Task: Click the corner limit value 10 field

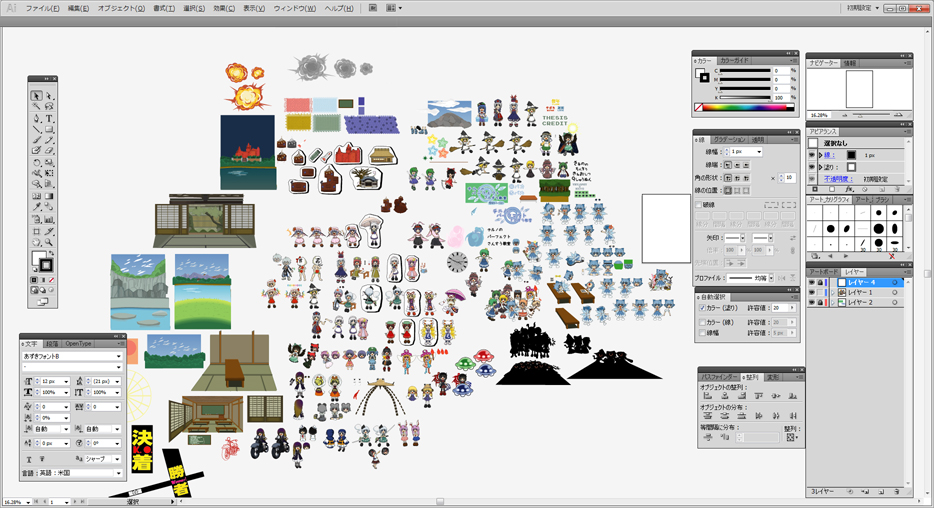Action: point(789,177)
